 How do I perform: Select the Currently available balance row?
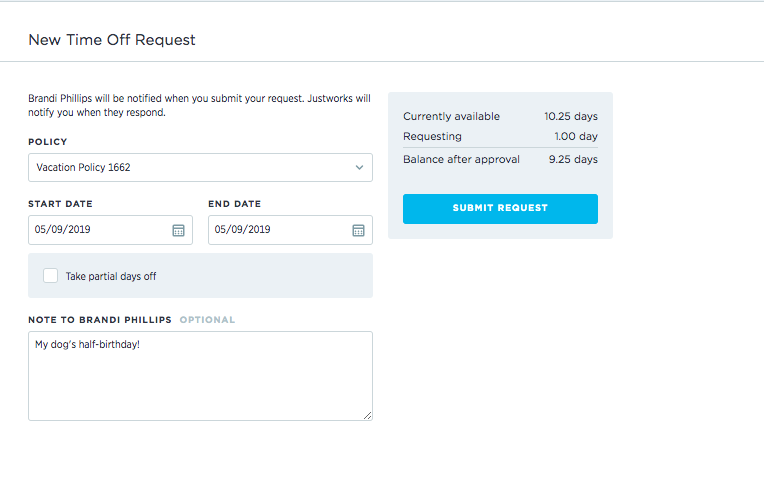500,116
